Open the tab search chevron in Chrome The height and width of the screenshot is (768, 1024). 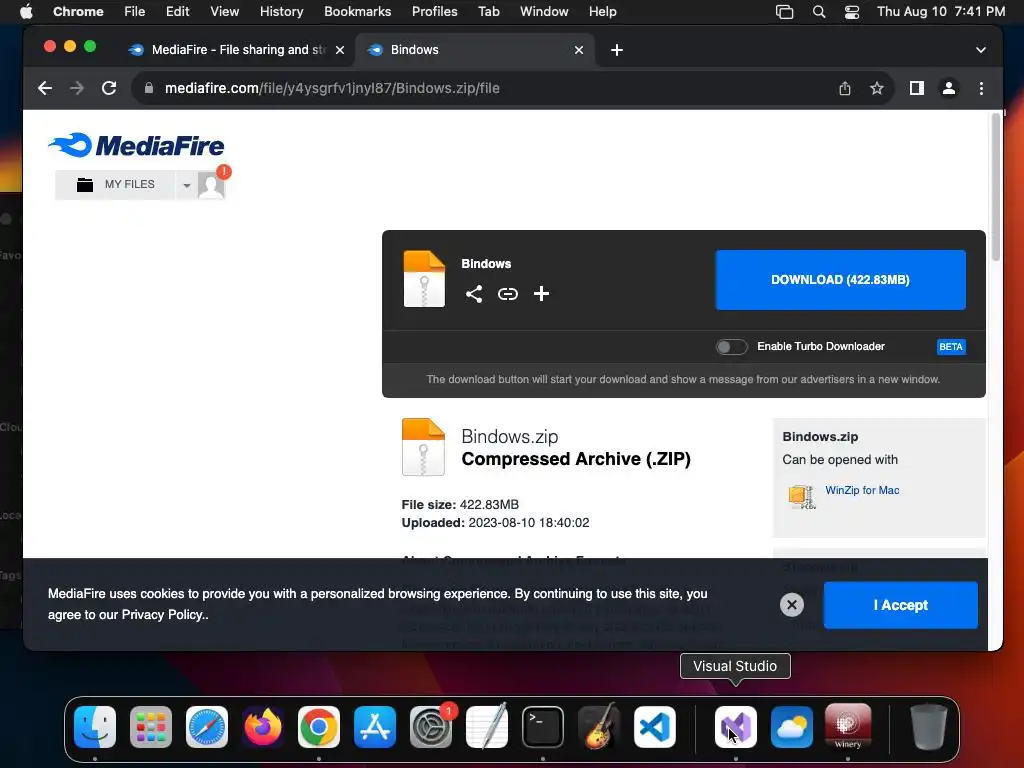click(x=980, y=50)
